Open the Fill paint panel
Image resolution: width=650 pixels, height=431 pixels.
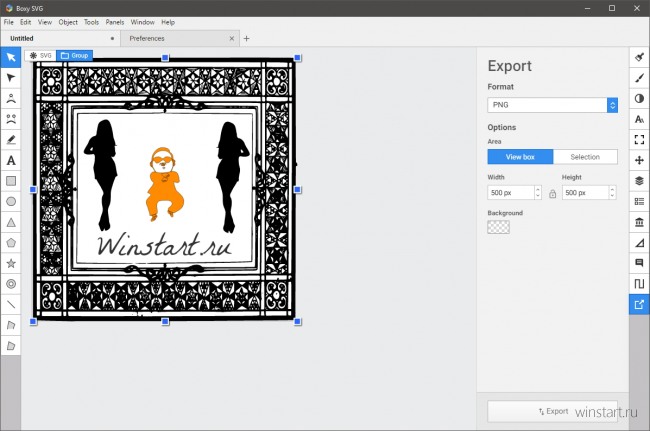click(x=639, y=57)
